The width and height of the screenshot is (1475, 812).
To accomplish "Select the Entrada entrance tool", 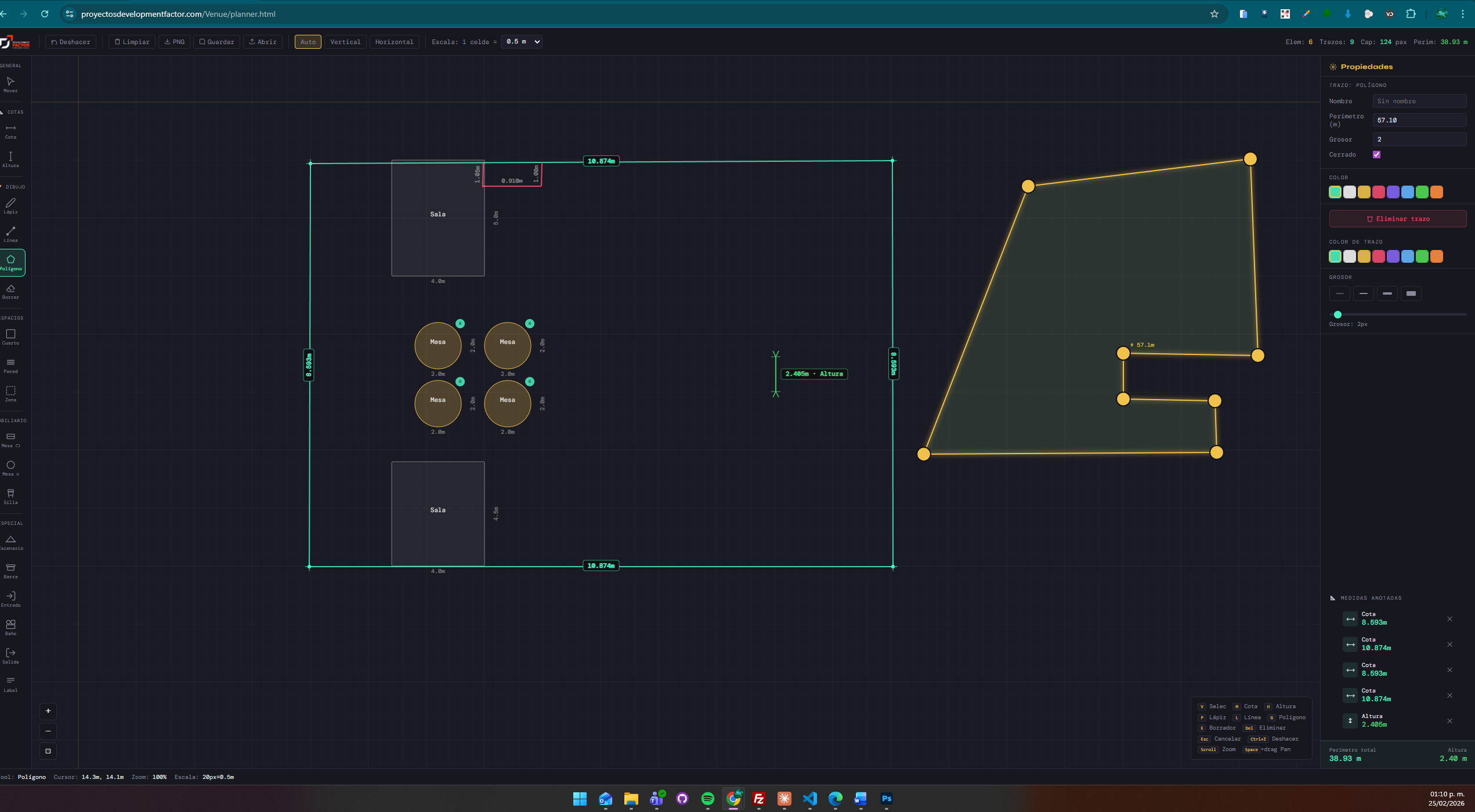I will pos(10,599).
